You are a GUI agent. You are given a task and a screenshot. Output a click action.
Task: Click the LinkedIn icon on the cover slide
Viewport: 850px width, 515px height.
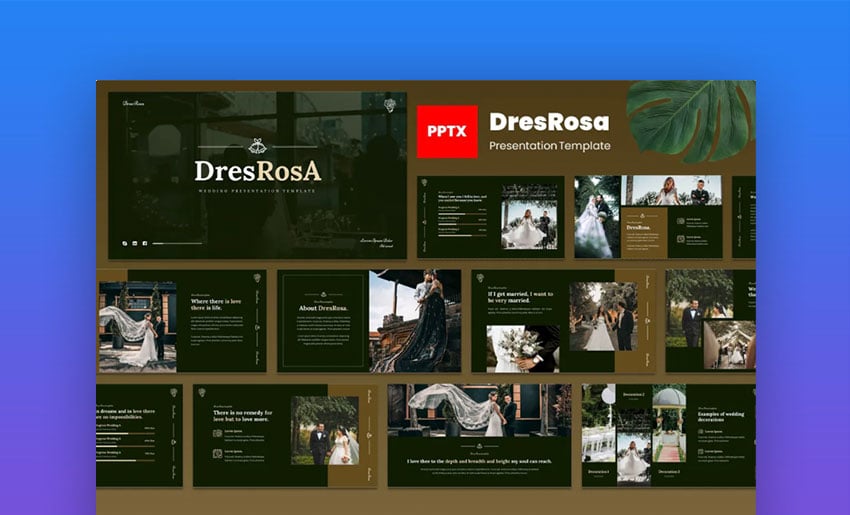(134, 243)
